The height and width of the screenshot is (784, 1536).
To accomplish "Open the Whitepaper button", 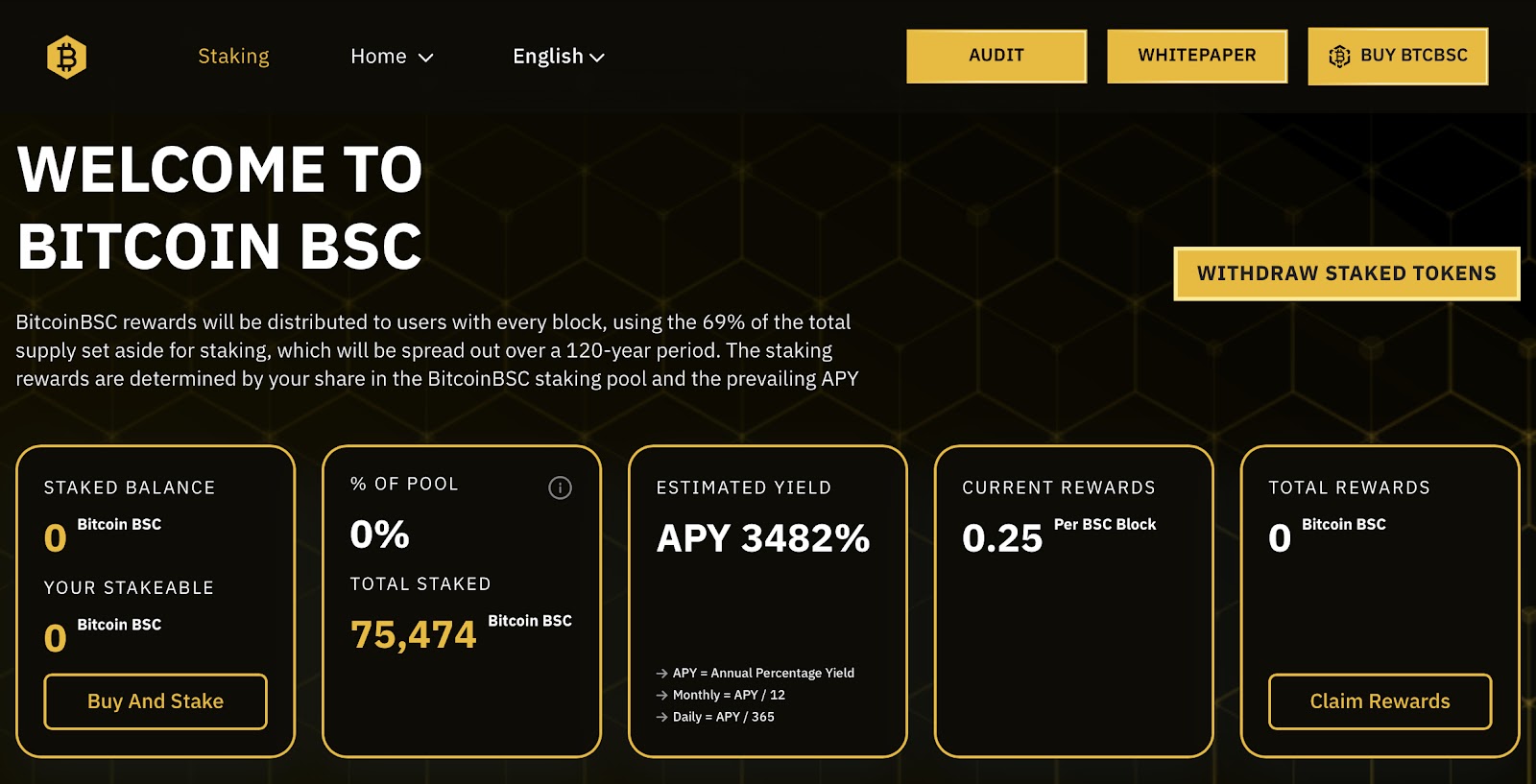I will click(x=1197, y=56).
